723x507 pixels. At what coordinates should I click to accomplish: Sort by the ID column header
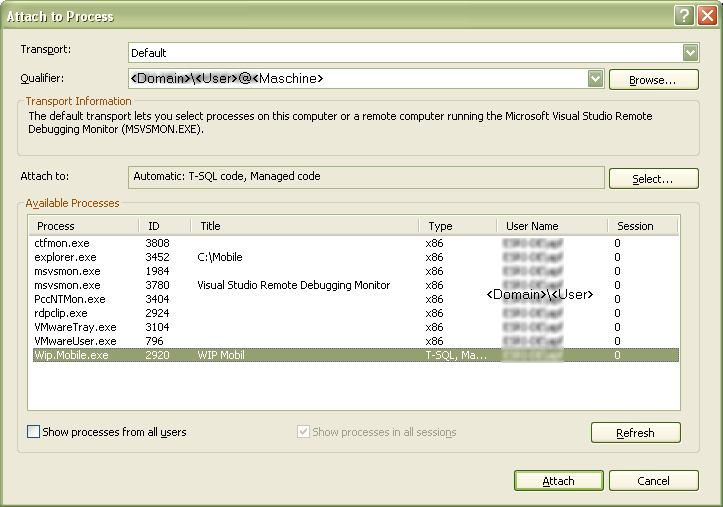(x=165, y=226)
